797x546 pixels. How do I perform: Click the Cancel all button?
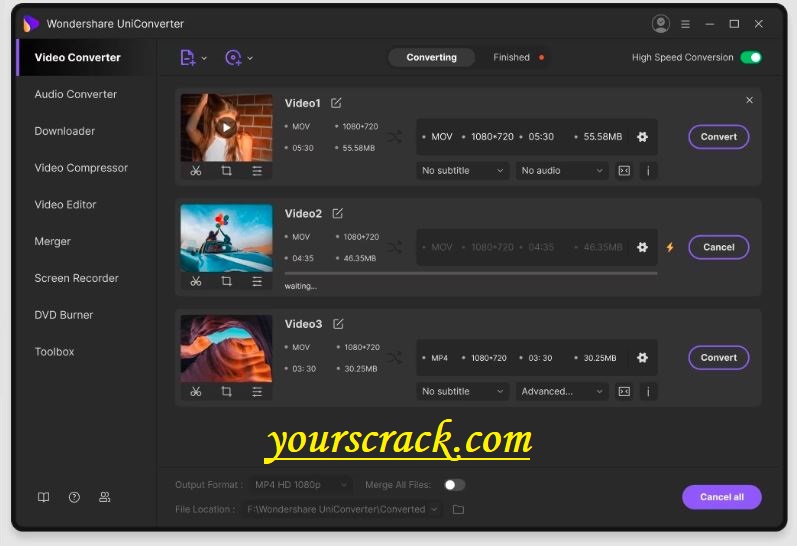click(x=722, y=497)
